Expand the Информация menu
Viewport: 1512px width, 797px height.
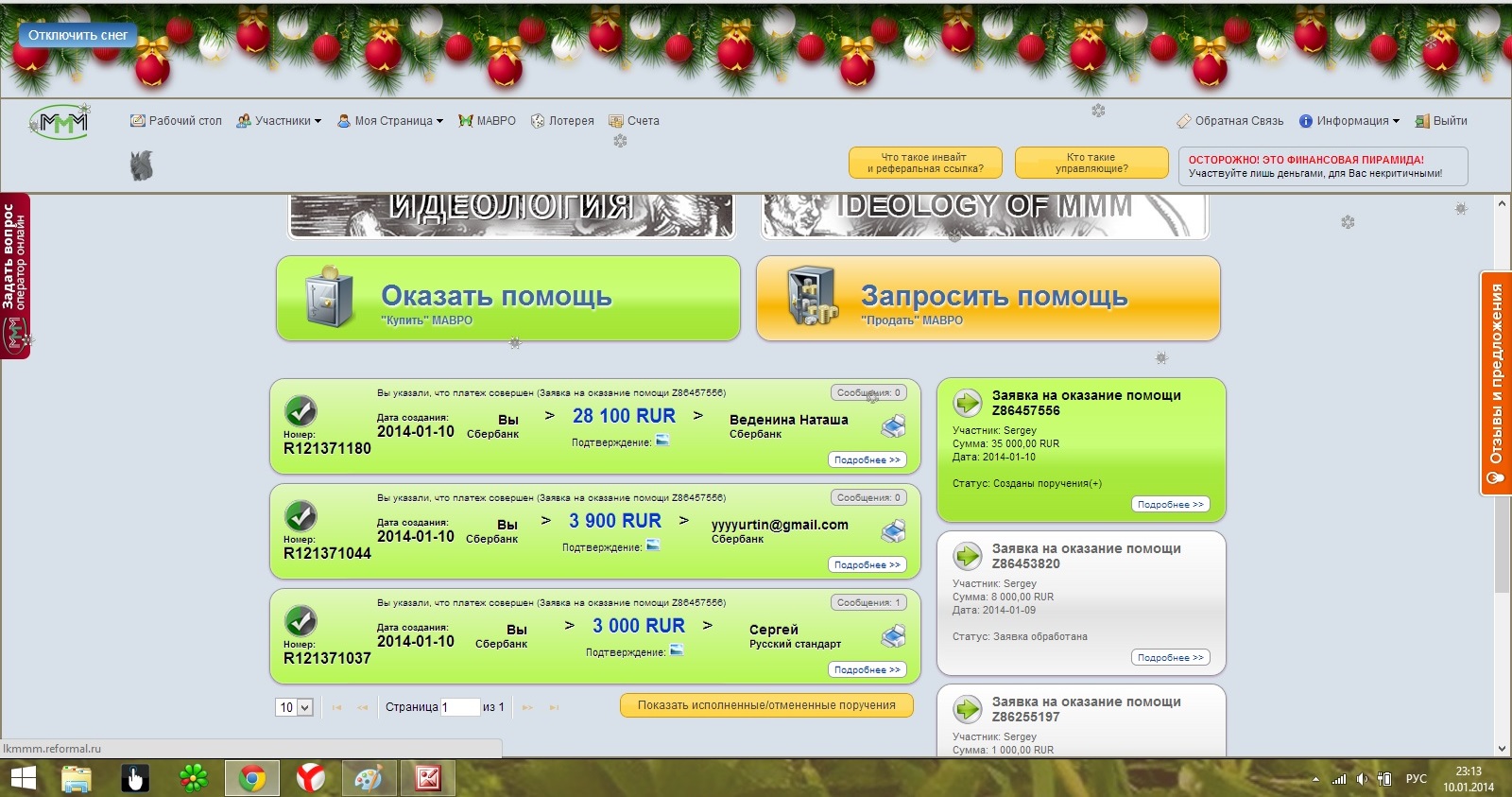click(x=1349, y=121)
